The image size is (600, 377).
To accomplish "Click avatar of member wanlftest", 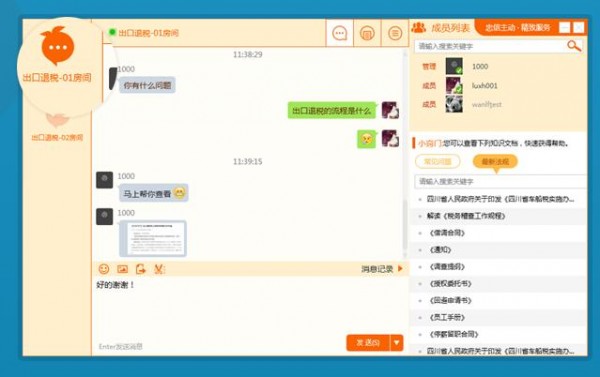I will point(454,104).
